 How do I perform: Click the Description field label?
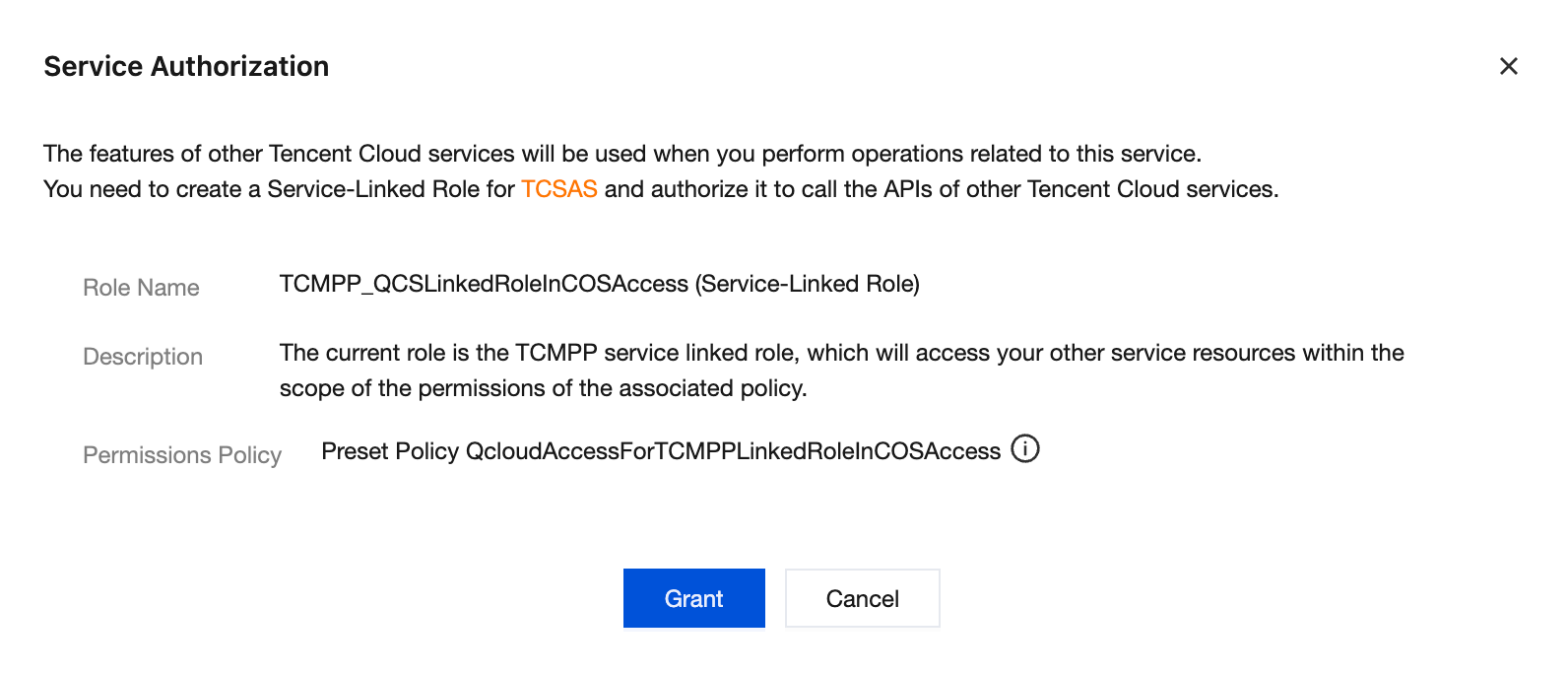(143, 357)
